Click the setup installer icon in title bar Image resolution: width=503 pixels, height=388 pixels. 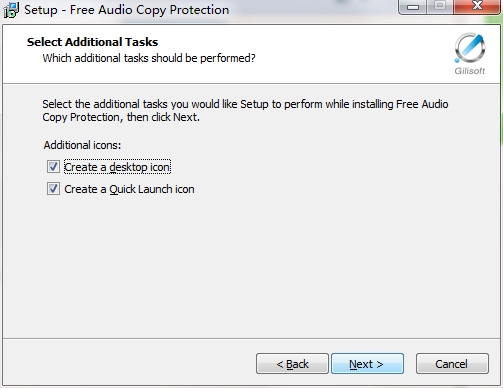point(11,10)
